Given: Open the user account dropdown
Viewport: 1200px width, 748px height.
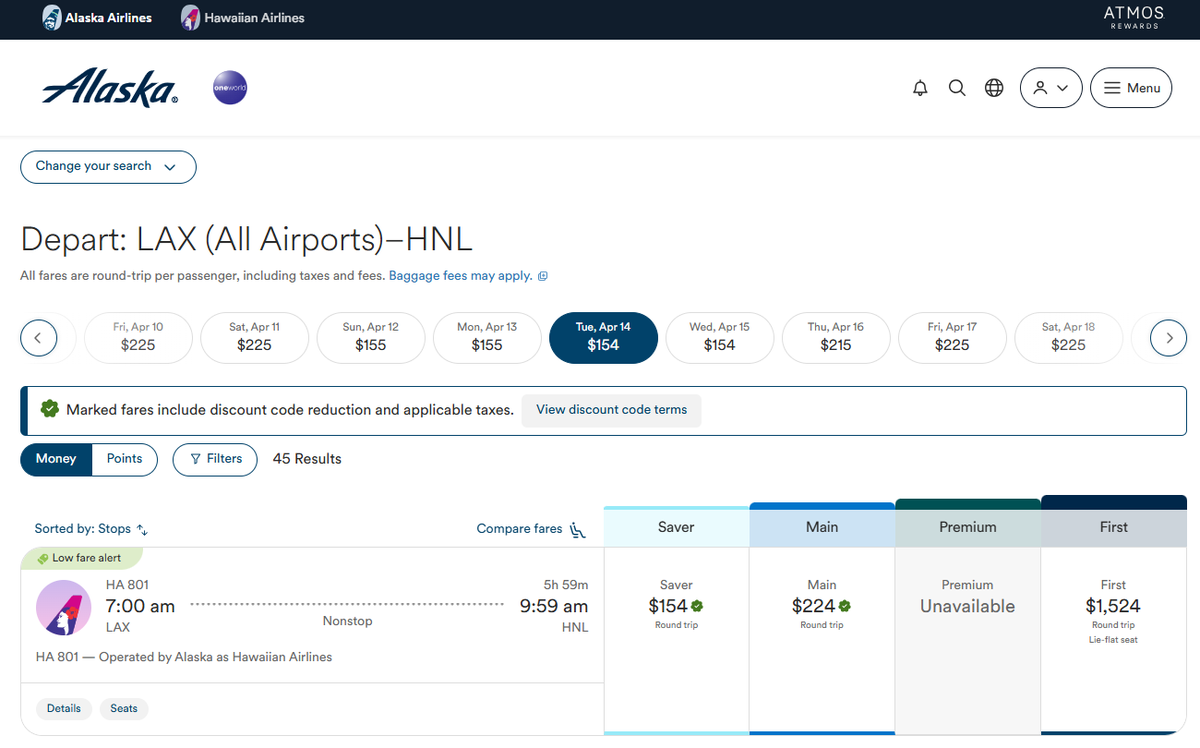Looking at the screenshot, I should pyautogui.click(x=1051, y=88).
